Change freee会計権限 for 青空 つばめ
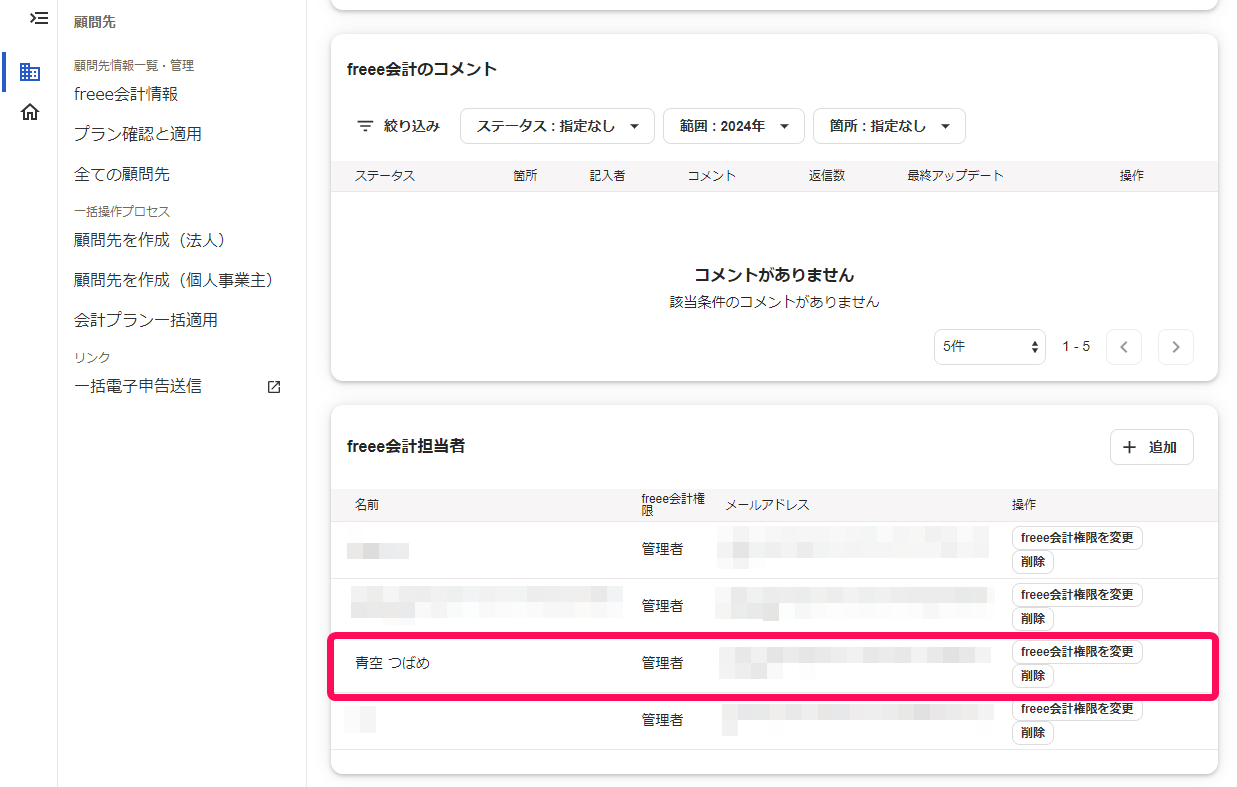The image size is (1237, 787). 1077,651
